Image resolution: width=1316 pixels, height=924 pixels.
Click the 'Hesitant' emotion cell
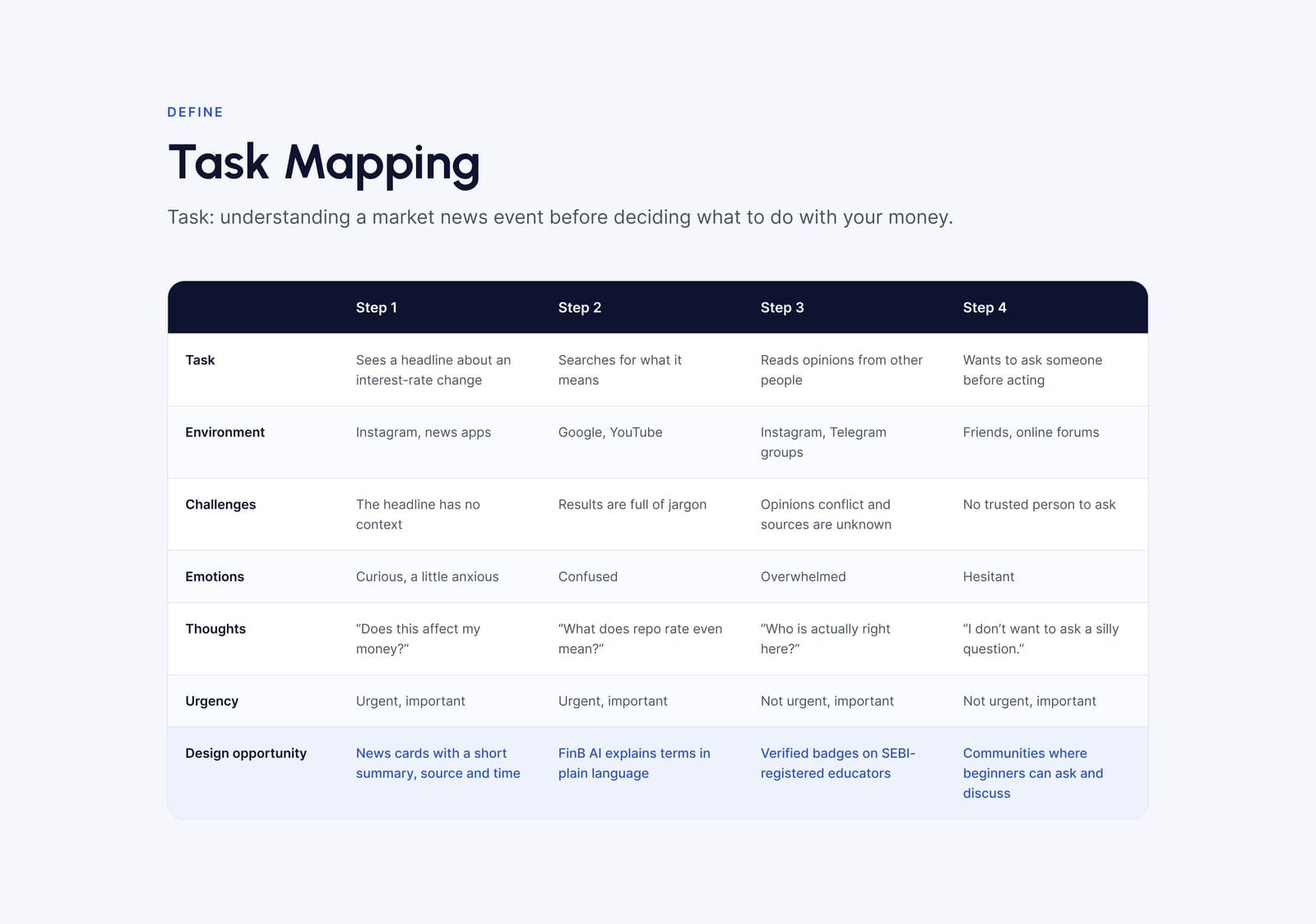pyautogui.click(x=989, y=577)
